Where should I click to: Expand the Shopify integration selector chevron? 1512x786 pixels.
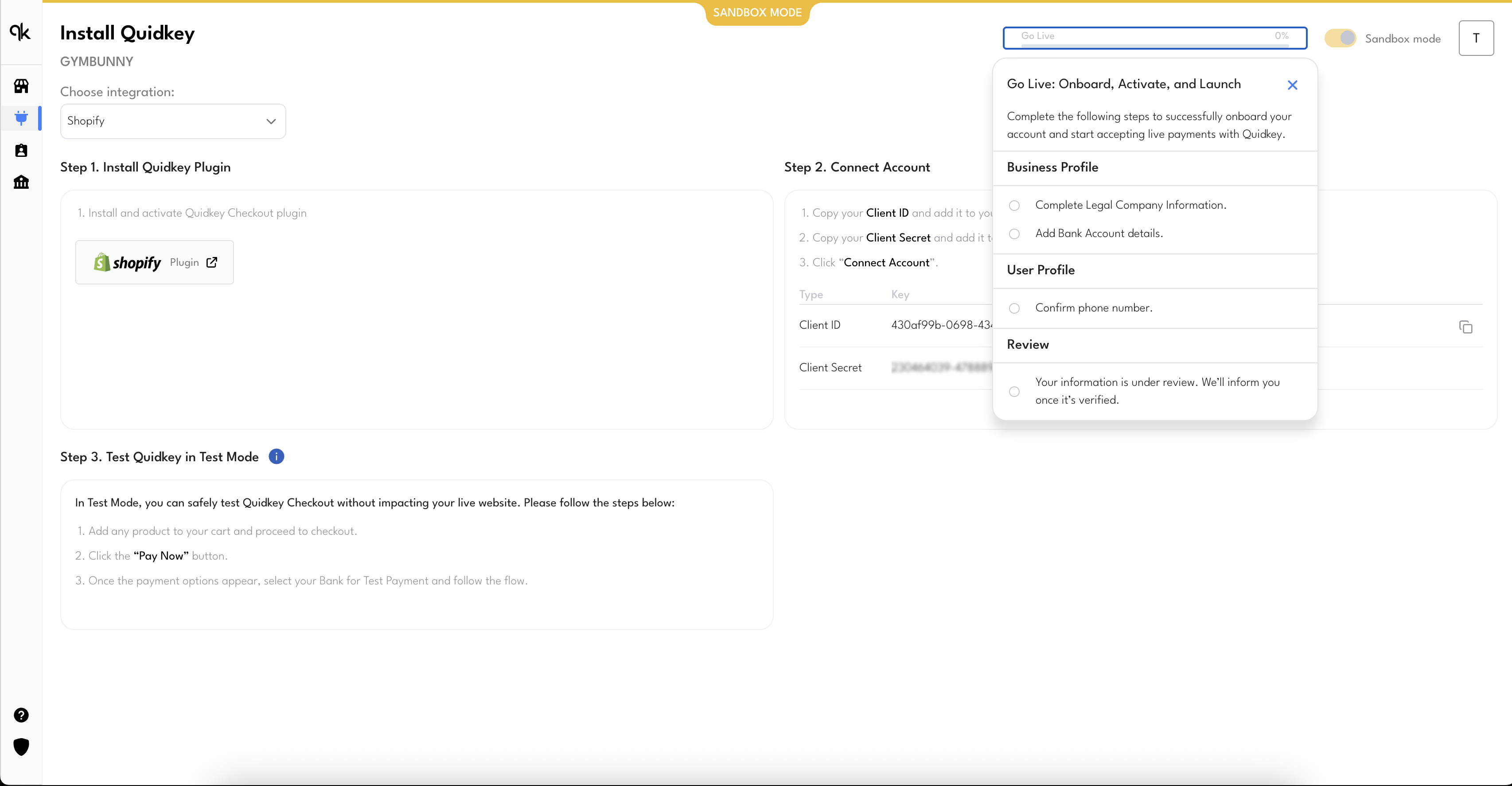tap(271, 121)
